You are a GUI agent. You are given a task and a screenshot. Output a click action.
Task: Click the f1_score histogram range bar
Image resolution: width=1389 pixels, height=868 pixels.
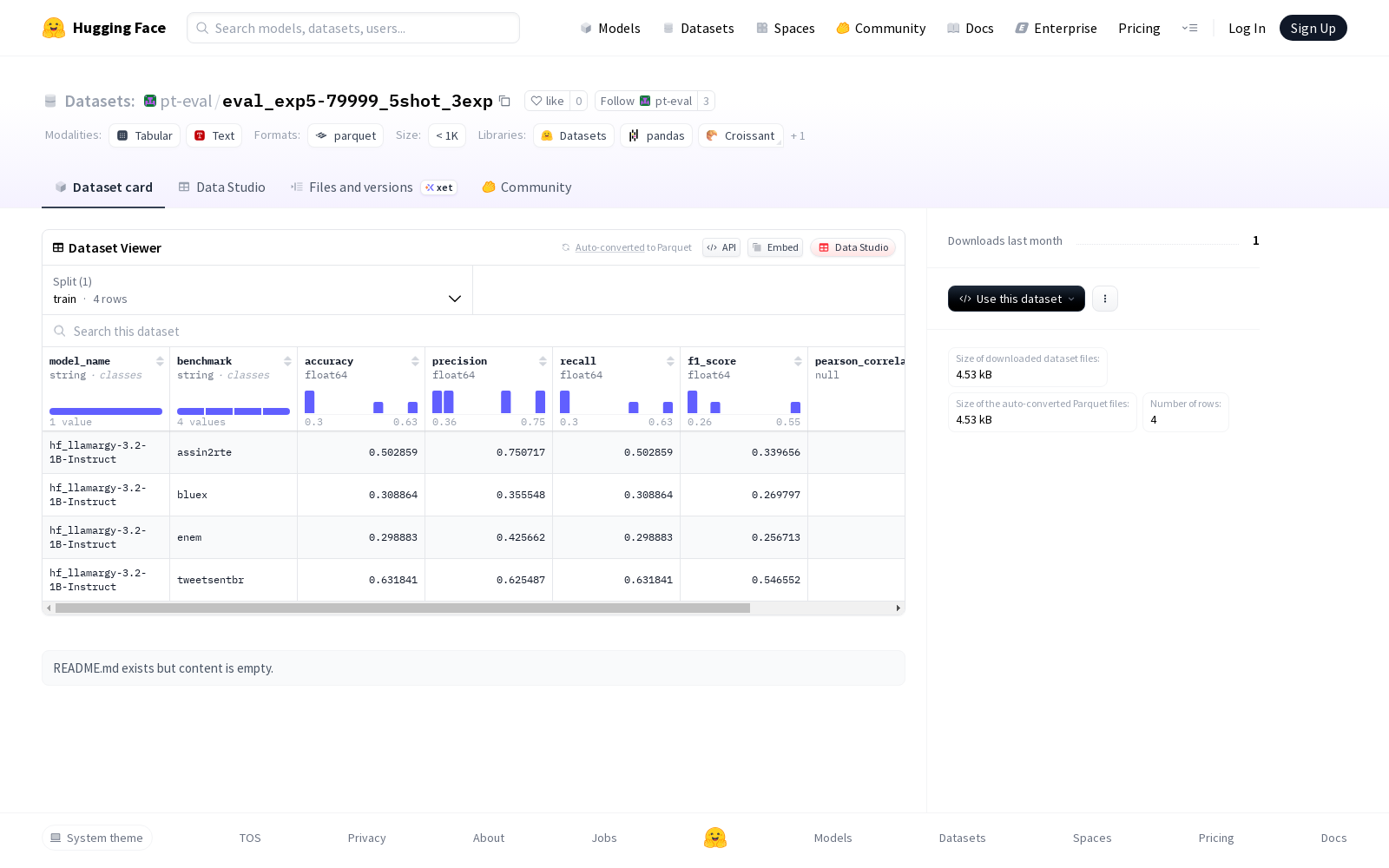pos(744,402)
